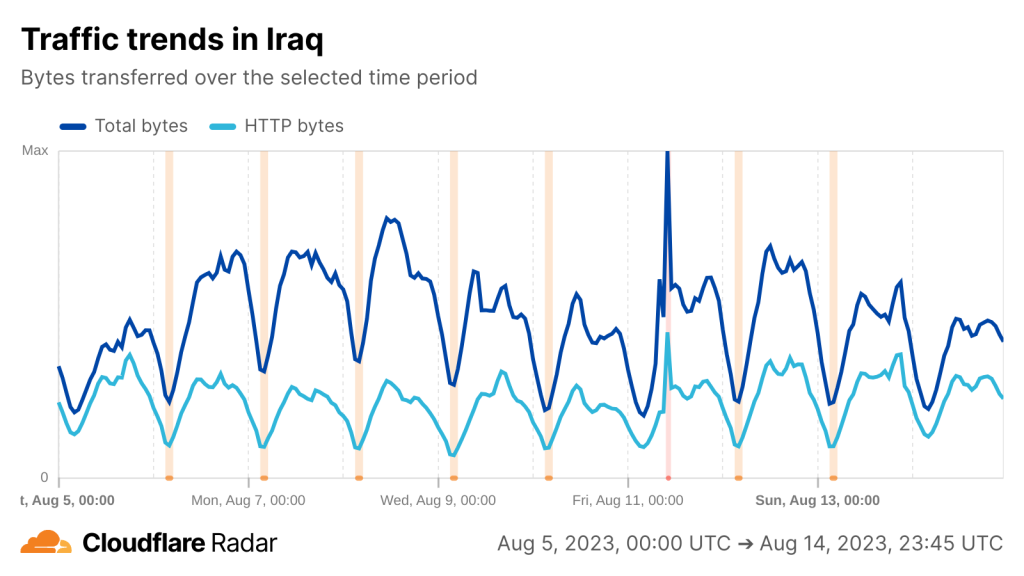
Task: Select the orange dot above Mon, Aug 7 label
Action: [x=264, y=479]
